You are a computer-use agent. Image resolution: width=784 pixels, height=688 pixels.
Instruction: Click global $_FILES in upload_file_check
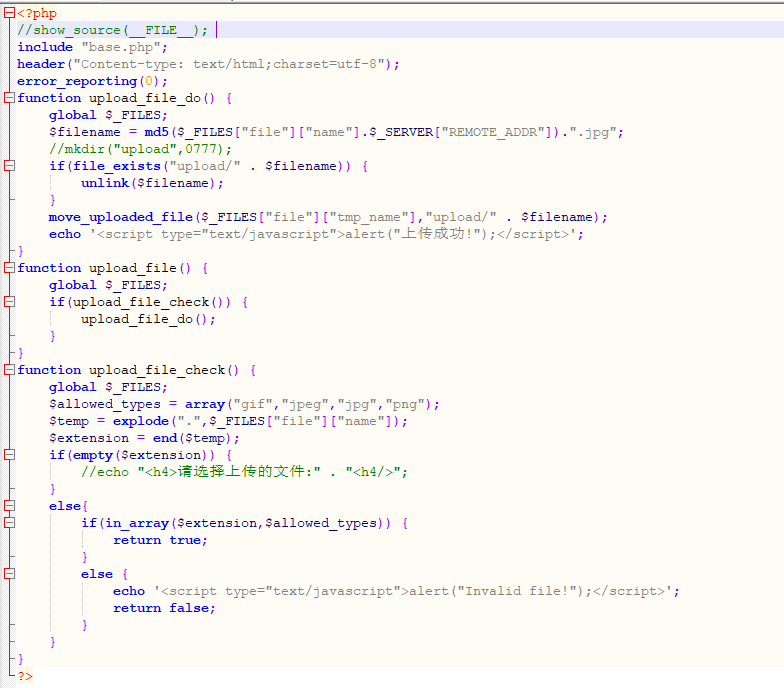pos(108,387)
